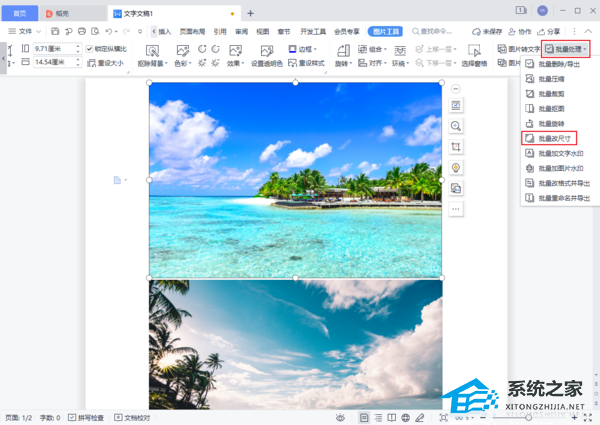The height and width of the screenshot is (425, 600).
Task: Click the 查找命令 search command box
Action: pyautogui.click(x=432, y=31)
